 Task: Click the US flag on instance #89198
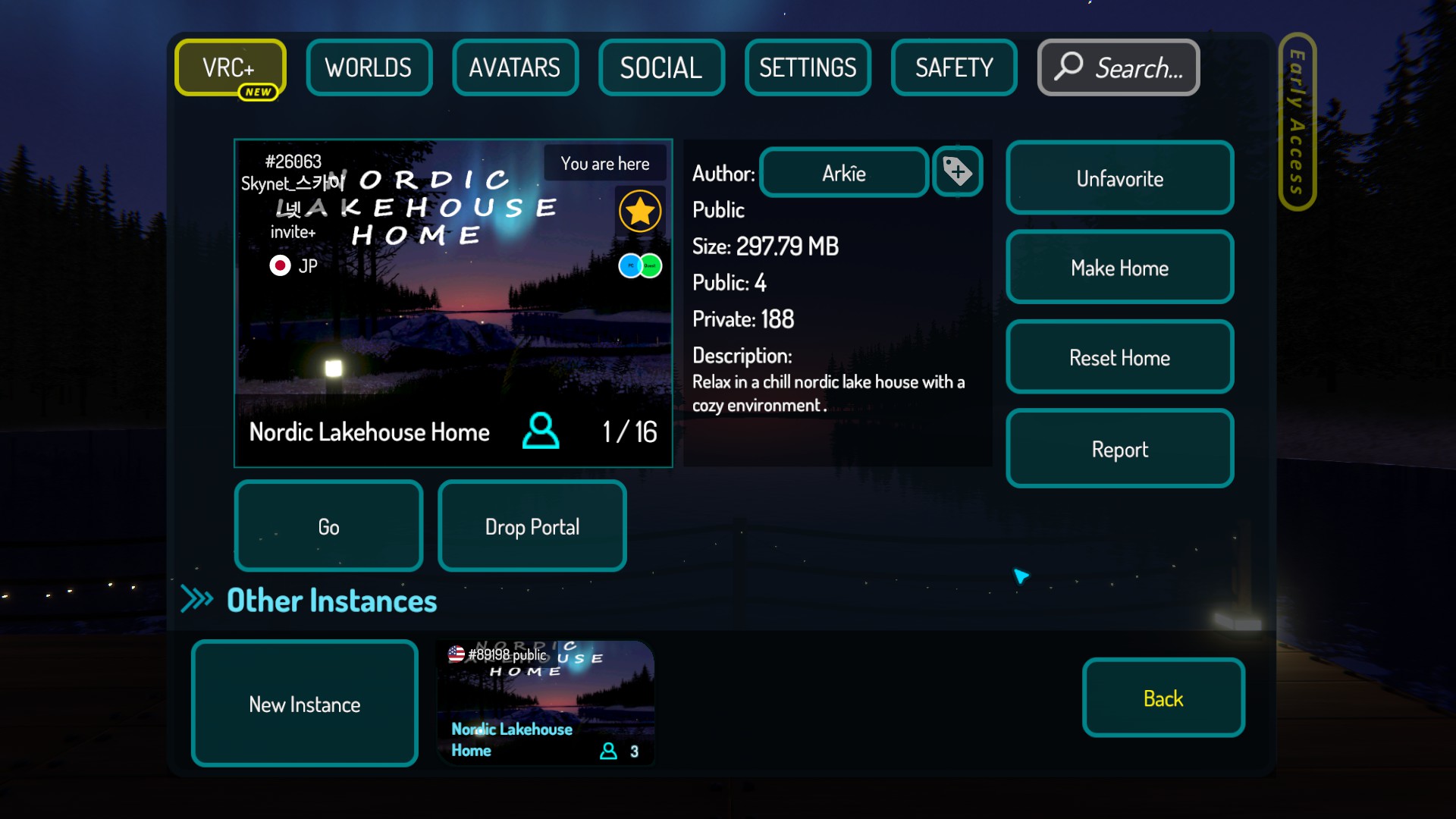point(457,654)
